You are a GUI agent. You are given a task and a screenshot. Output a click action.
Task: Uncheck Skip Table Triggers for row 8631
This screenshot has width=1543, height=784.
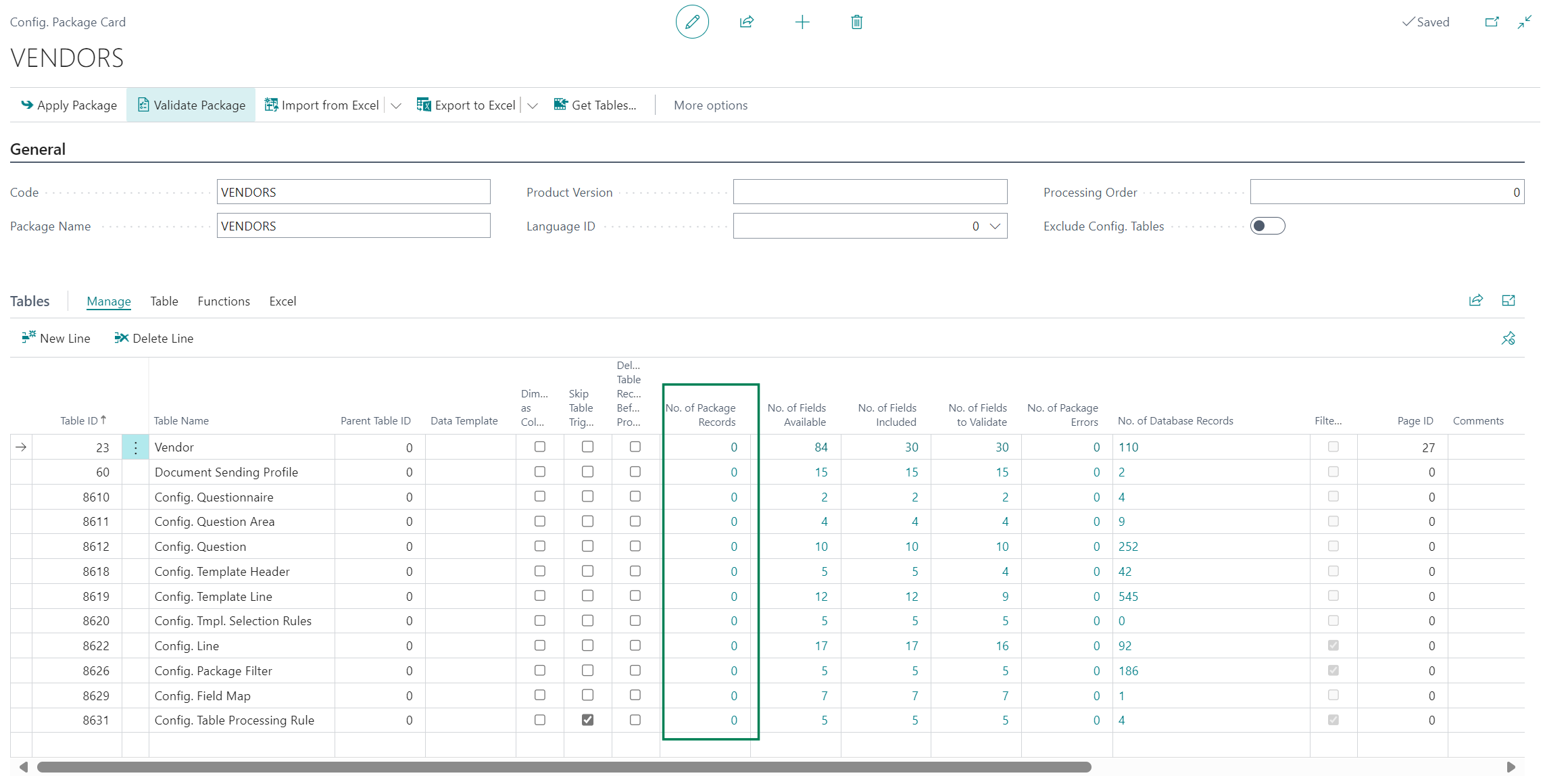pos(588,720)
